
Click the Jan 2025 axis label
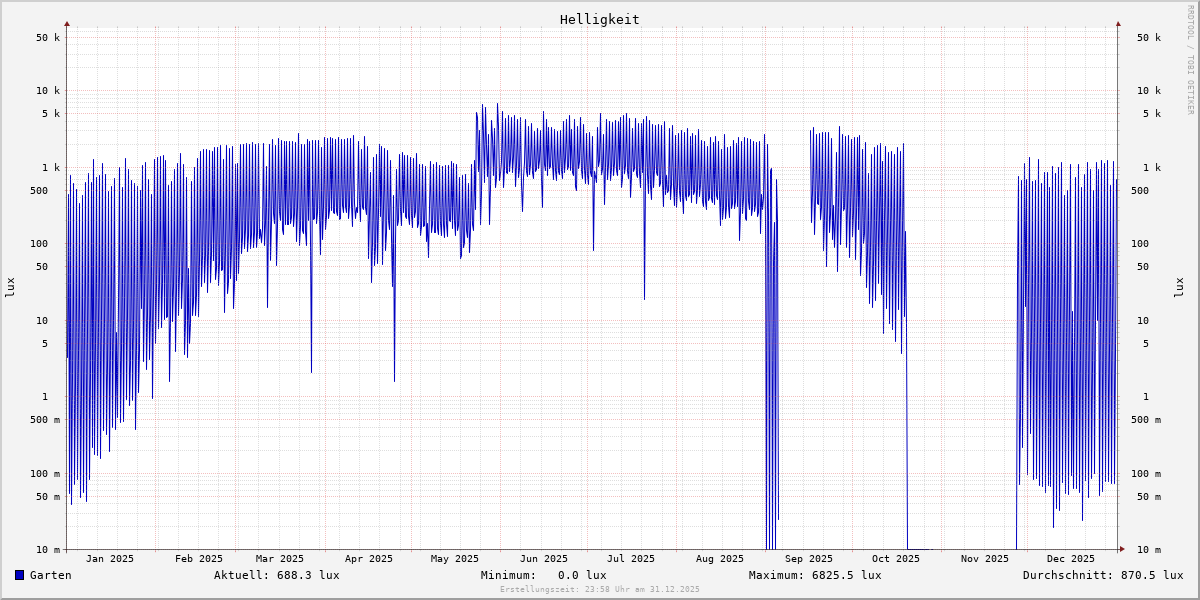click(110, 559)
